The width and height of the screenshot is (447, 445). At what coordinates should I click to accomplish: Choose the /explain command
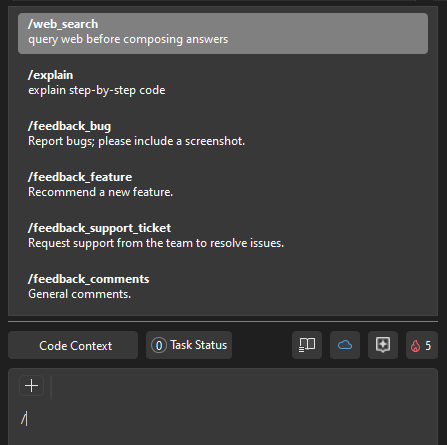tap(223, 83)
